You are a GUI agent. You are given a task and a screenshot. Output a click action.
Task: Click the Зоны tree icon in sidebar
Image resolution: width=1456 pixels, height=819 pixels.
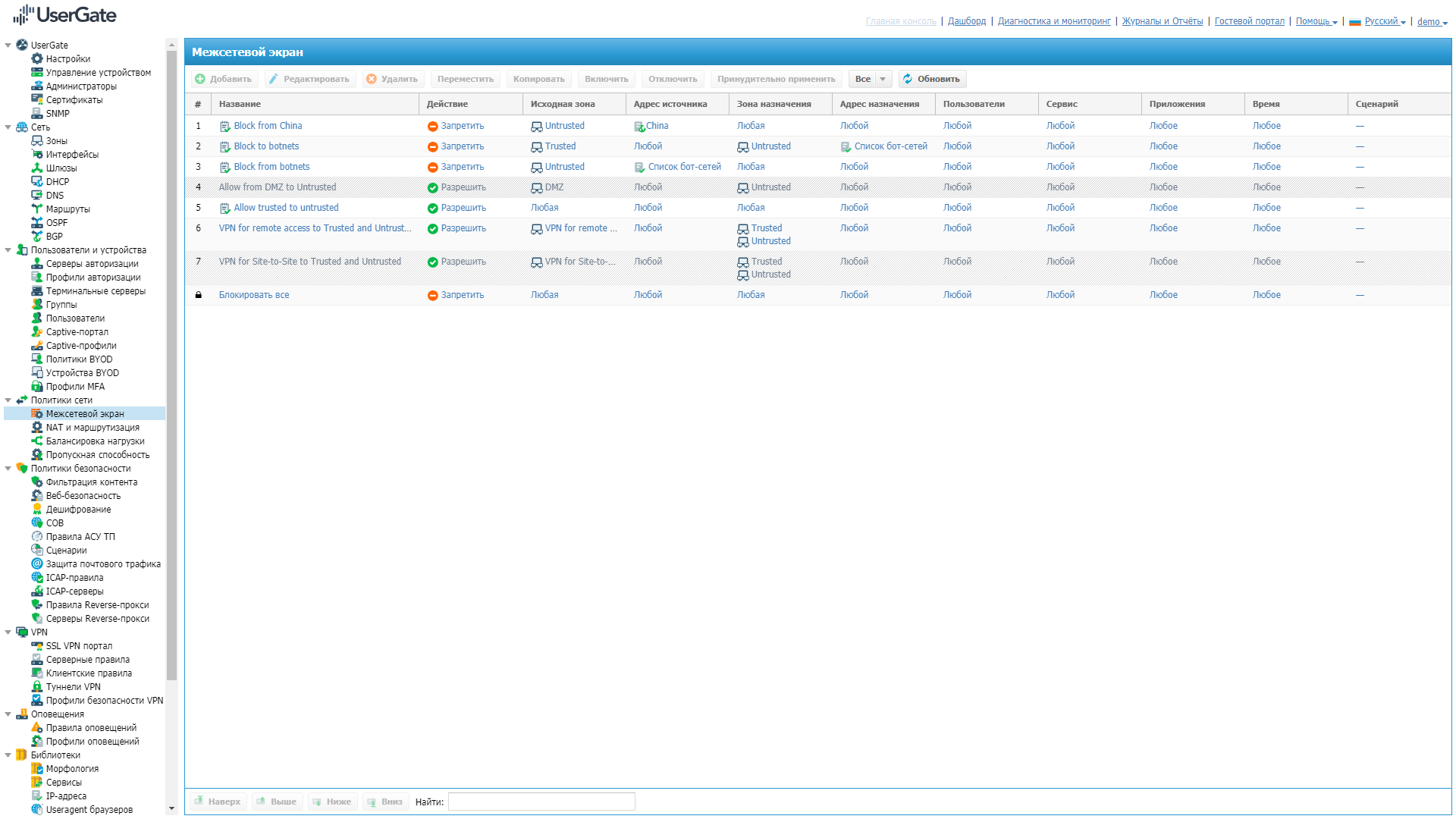(36, 141)
